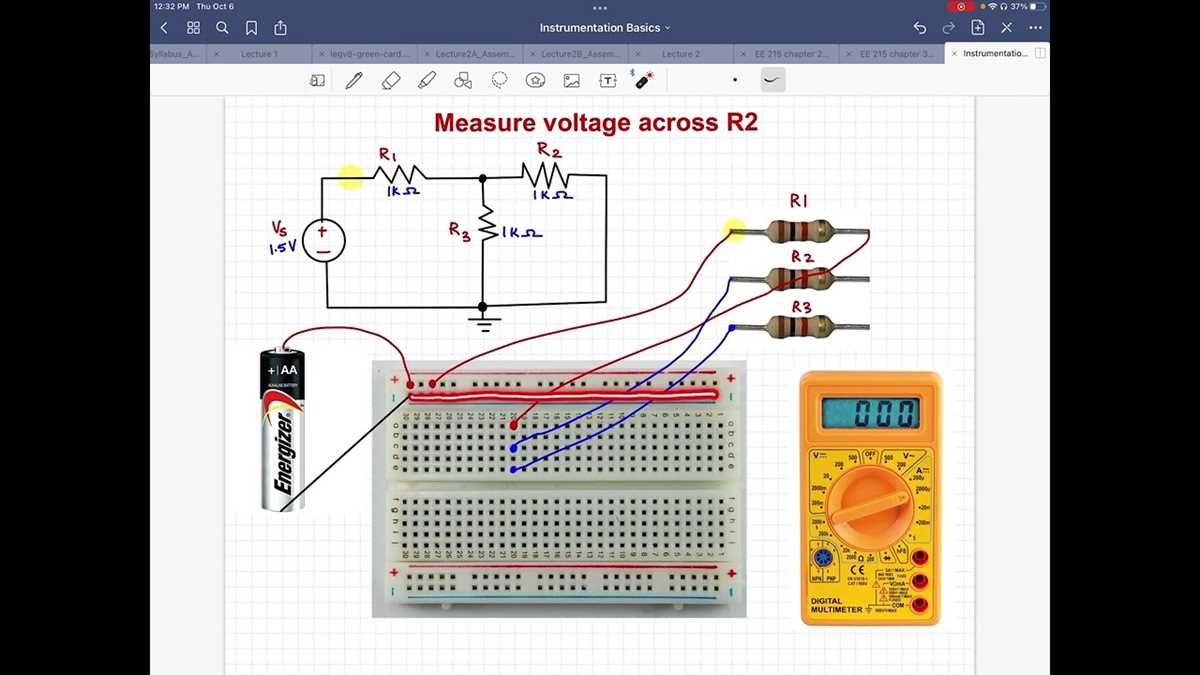Close the EE 215 chapter 3 tab
The height and width of the screenshot is (675, 1200).
point(849,54)
